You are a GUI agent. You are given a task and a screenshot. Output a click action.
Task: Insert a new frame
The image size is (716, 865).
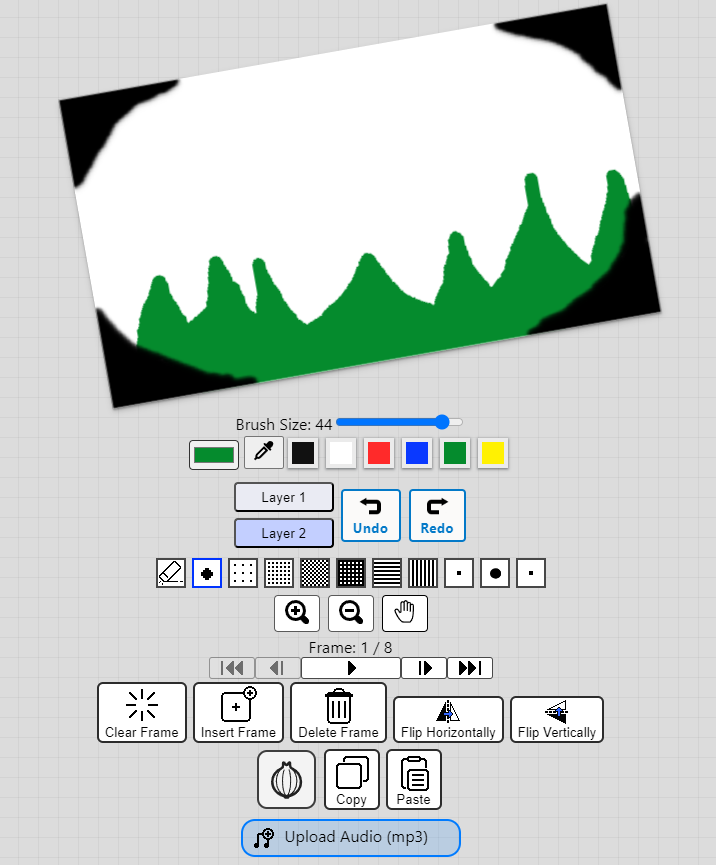(238, 713)
